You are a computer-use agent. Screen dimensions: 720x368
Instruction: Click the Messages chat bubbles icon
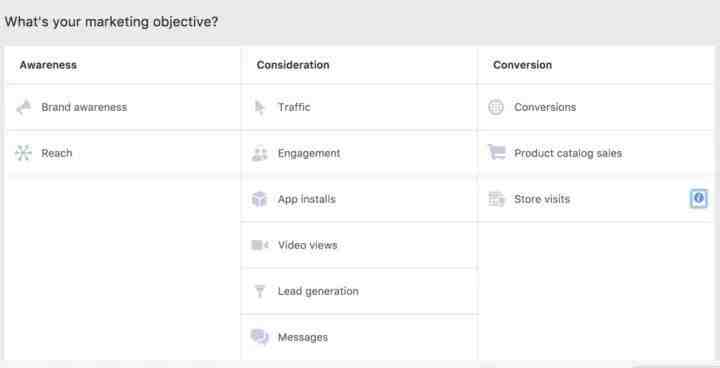click(259, 337)
